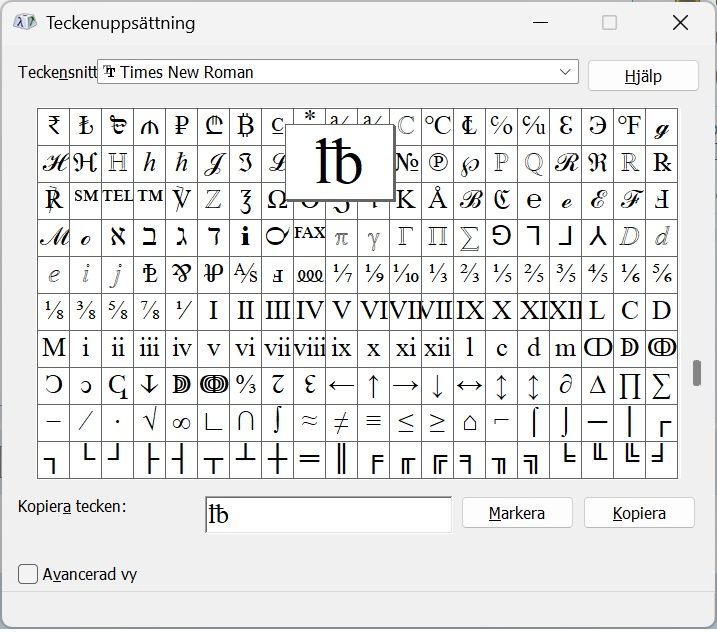Image resolution: width=717 pixels, height=632 pixels.
Task: Click the character grid scrollbar thumb
Action: coord(696,372)
